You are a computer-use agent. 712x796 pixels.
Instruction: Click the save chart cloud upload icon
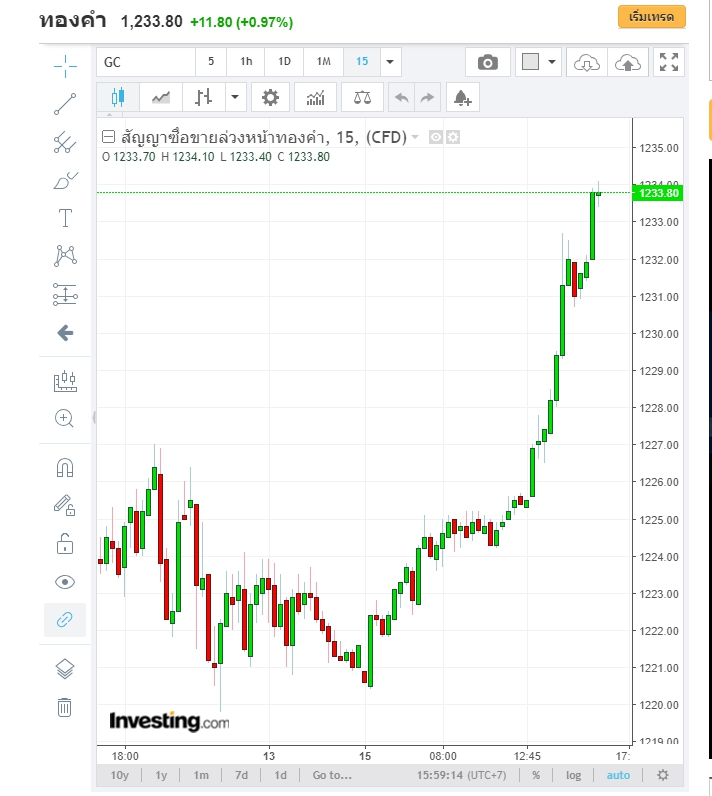(628, 62)
